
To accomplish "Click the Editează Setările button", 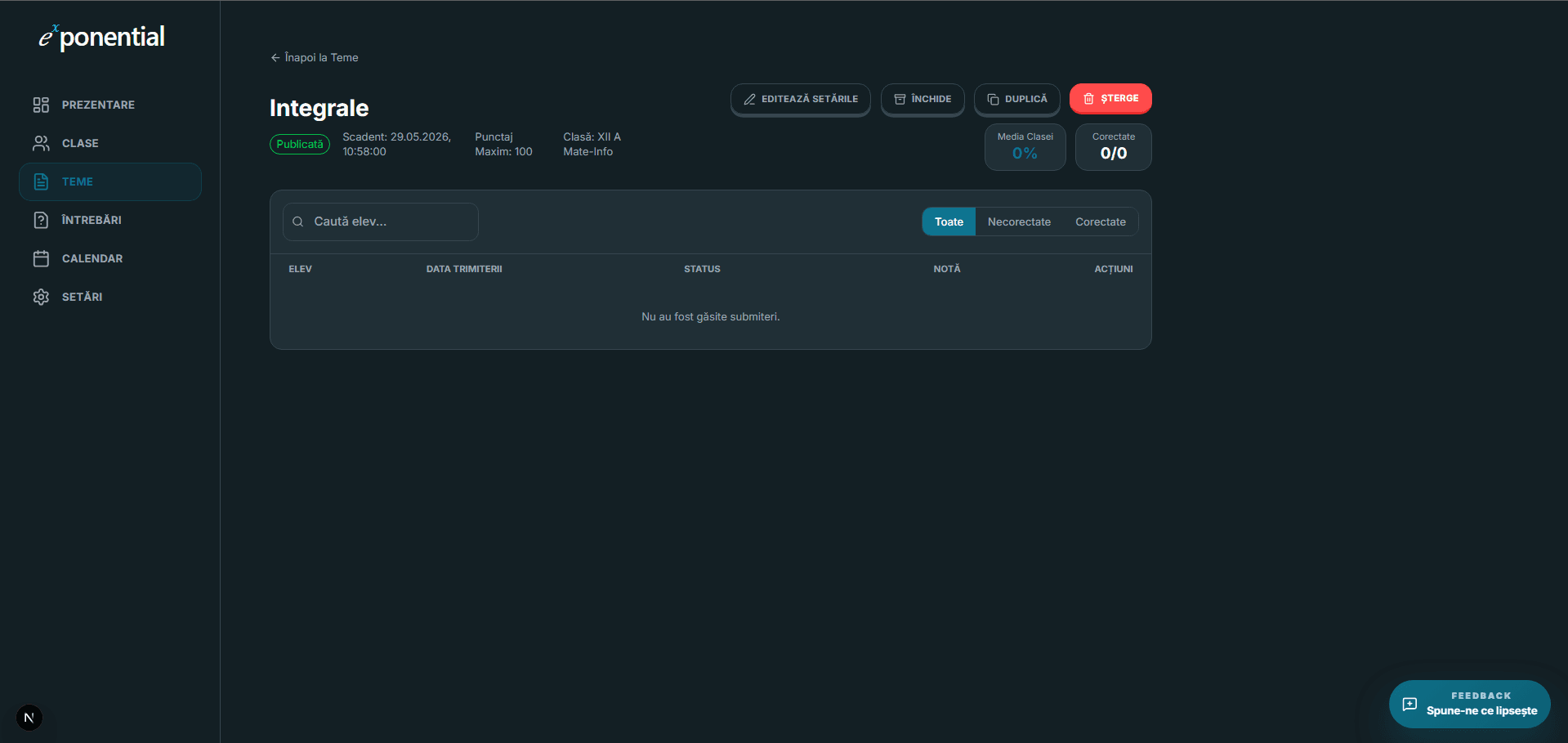I will 801,99.
